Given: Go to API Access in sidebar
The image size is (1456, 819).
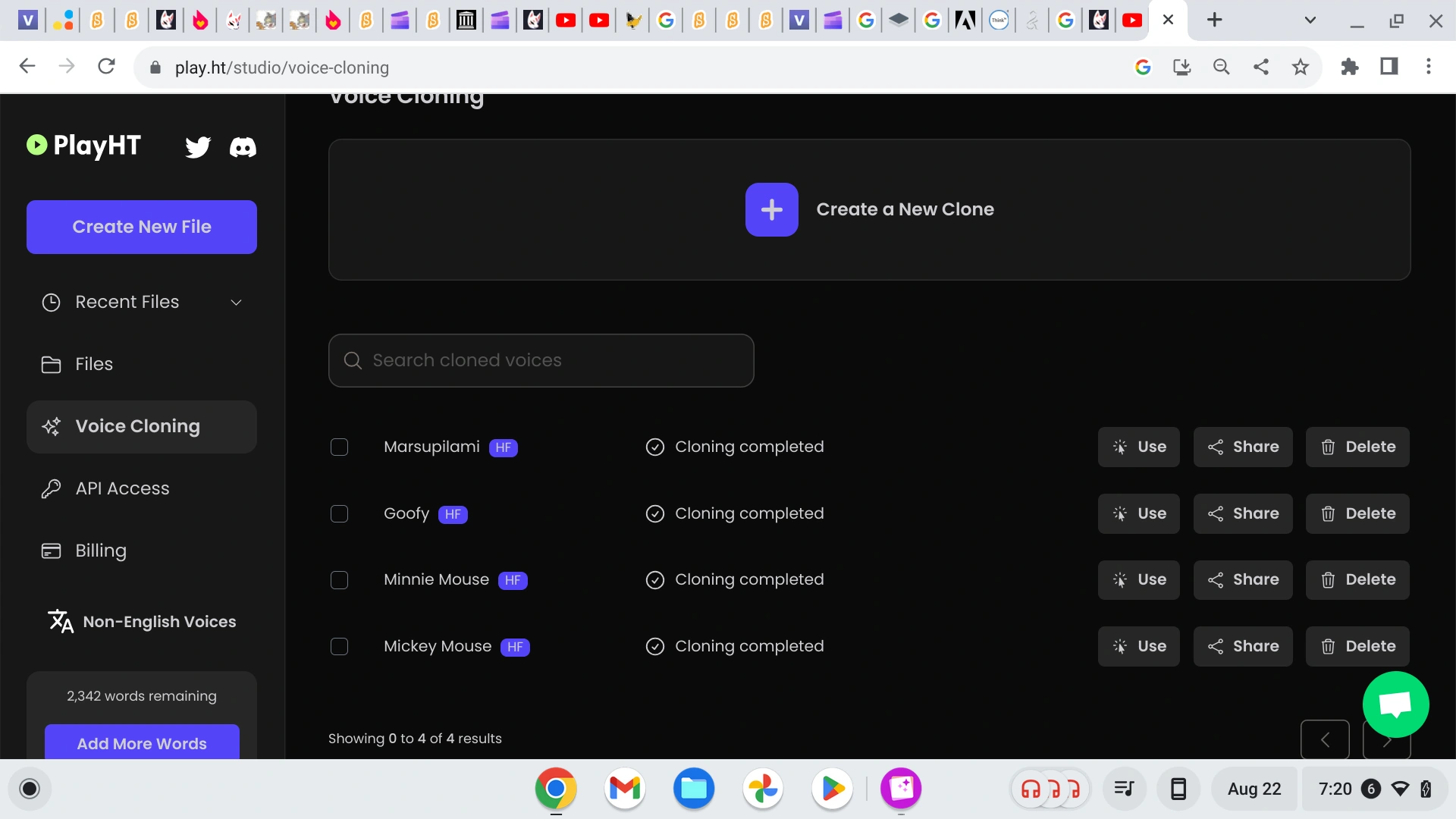Looking at the screenshot, I should tap(122, 488).
